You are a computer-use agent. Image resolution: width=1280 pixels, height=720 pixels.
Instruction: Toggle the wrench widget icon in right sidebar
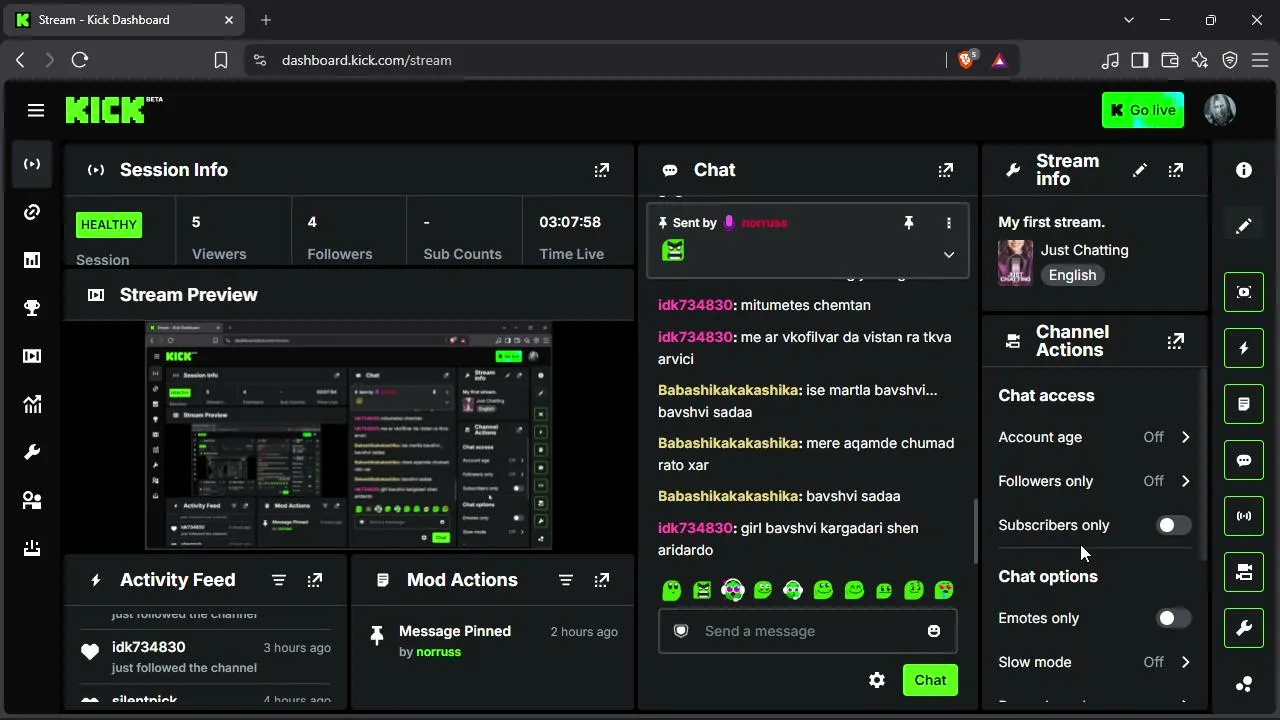(x=1244, y=628)
